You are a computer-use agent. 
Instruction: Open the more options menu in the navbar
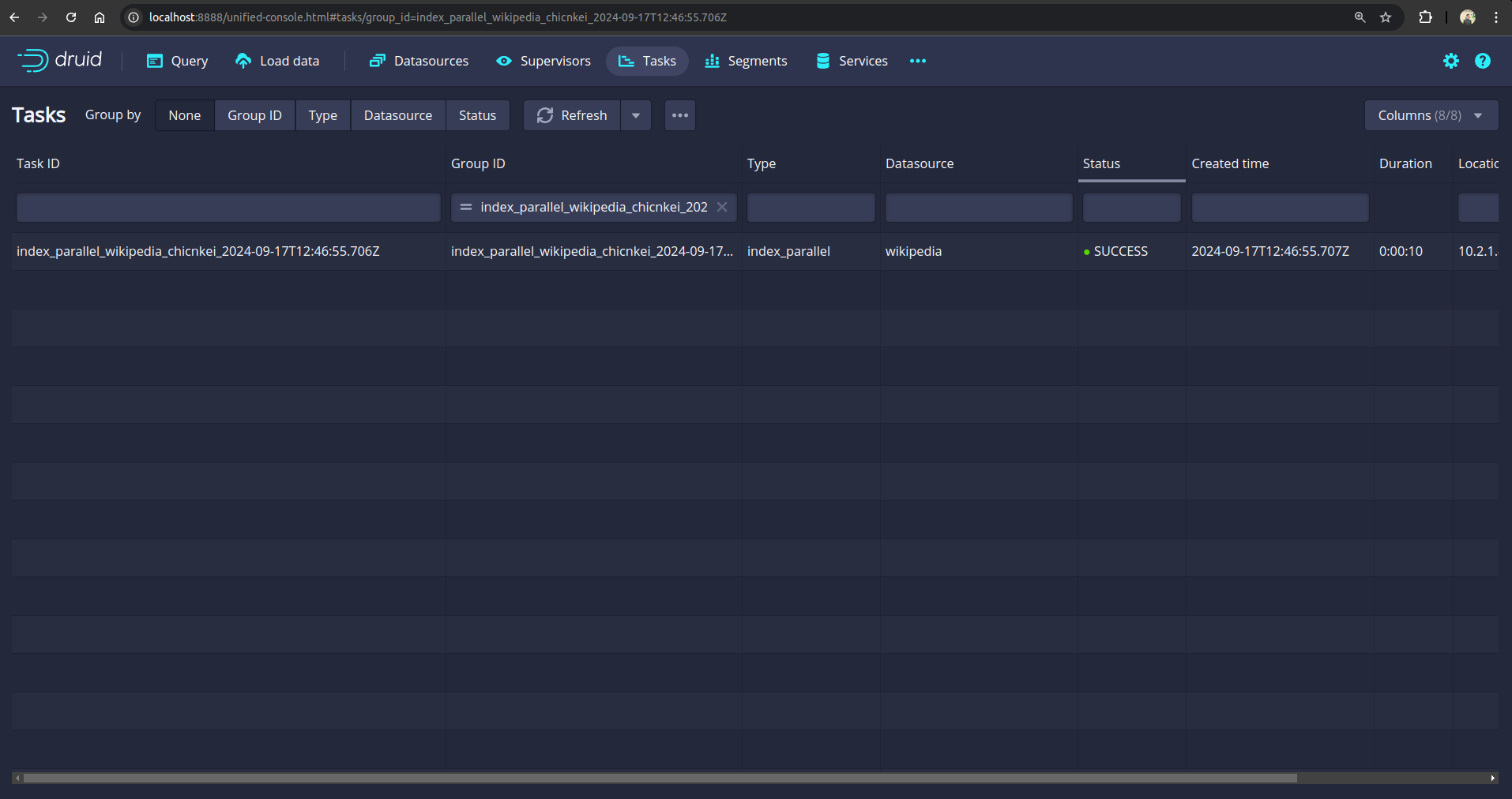point(917,61)
